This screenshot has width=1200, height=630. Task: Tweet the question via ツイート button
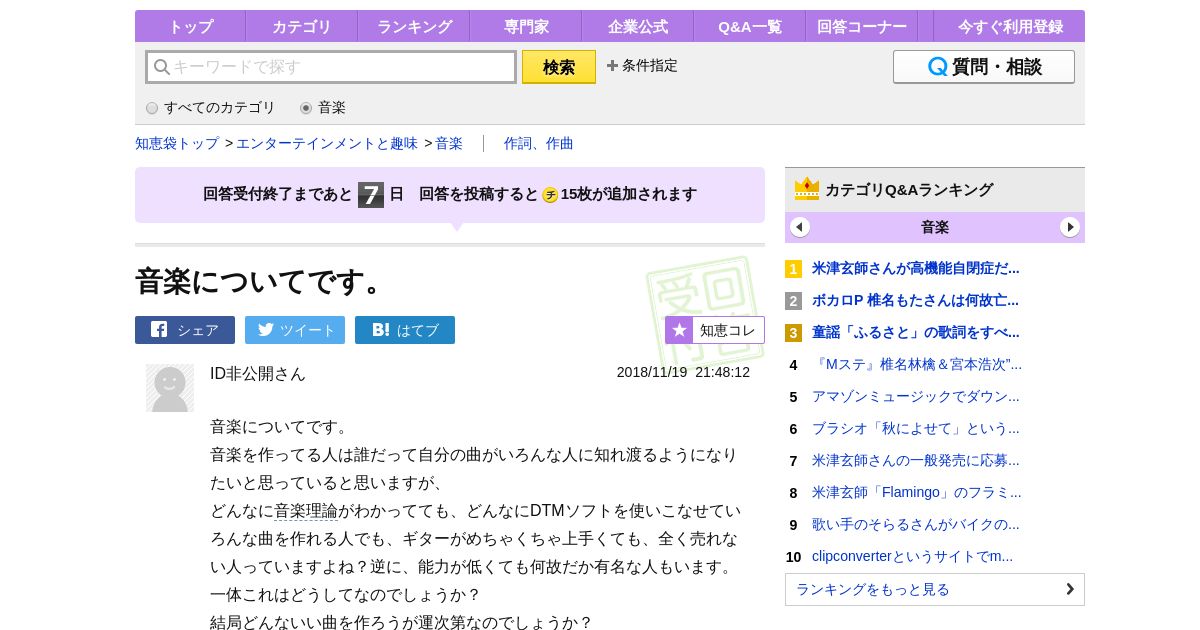click(295, 330)
